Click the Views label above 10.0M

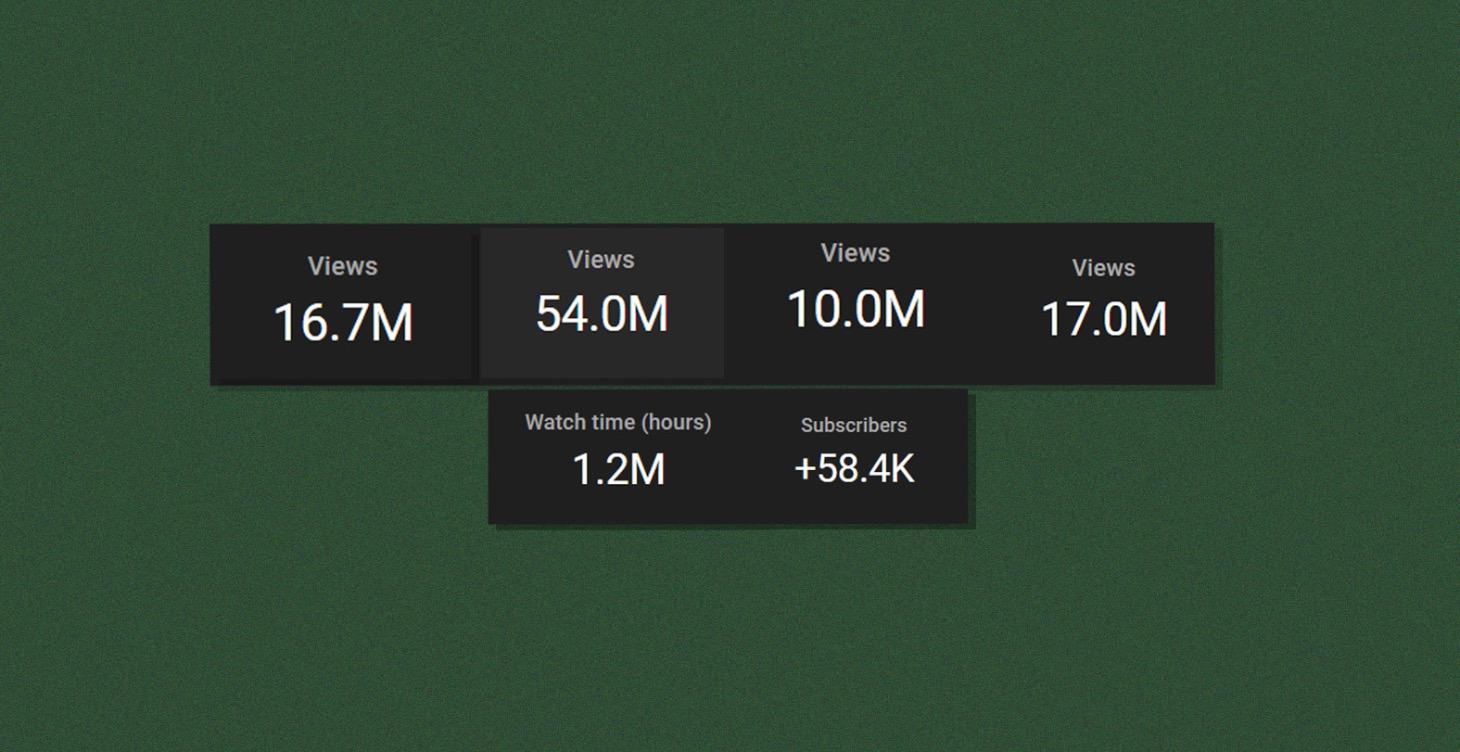pyautogui.click(x=855, y=253)
